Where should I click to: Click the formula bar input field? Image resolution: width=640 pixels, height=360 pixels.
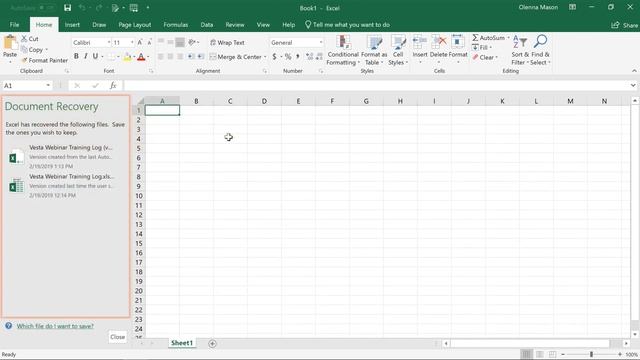click(376, 85)
